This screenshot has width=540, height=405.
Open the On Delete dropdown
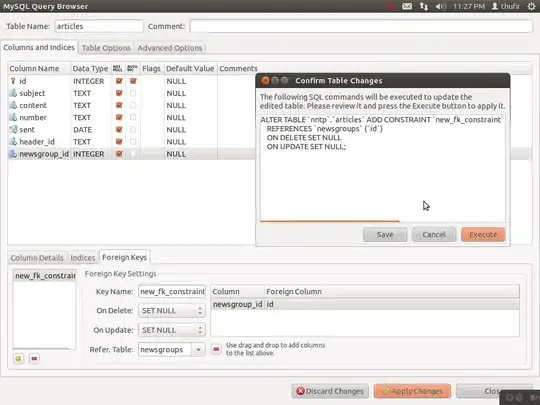(172, 311)
